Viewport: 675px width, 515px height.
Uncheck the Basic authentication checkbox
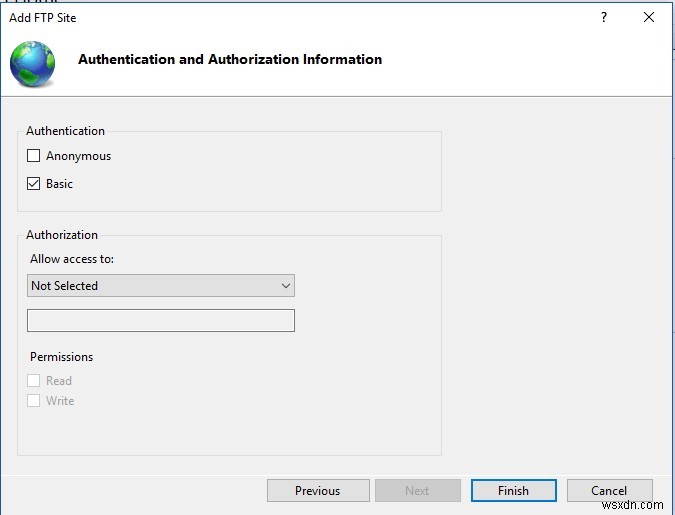point(34,183)
